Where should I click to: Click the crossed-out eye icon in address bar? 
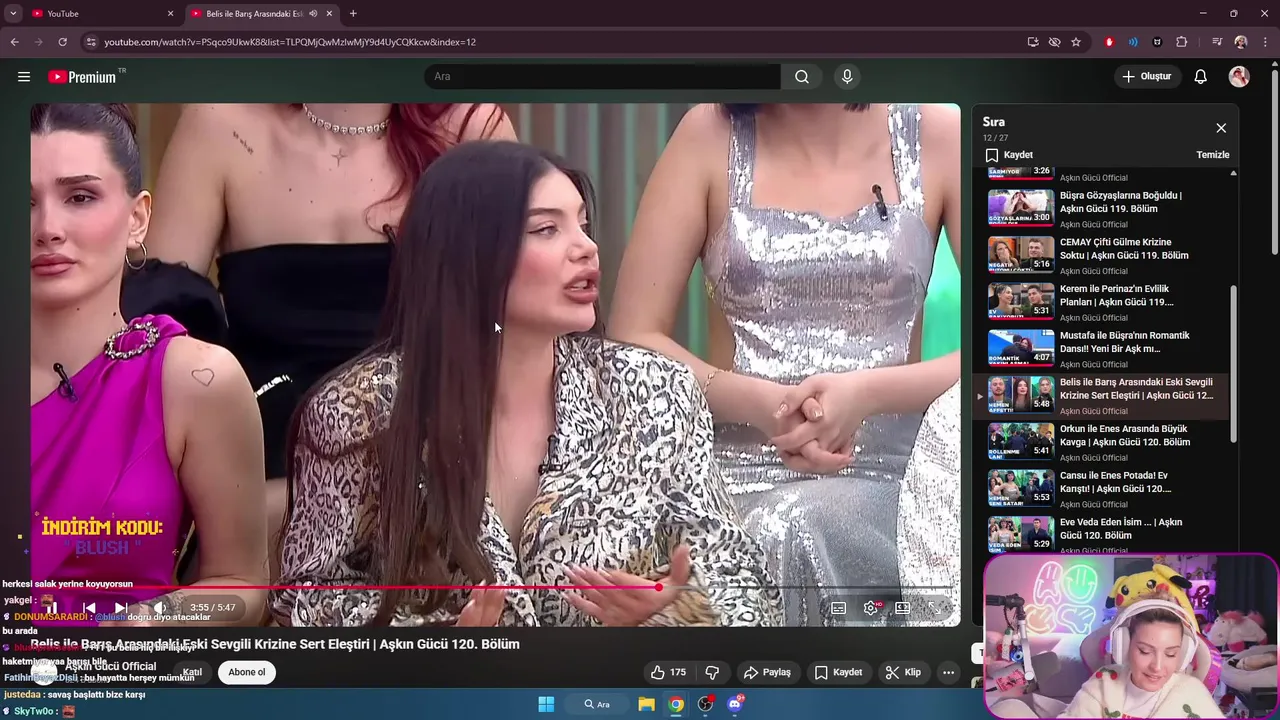[x=1054, y=42]
